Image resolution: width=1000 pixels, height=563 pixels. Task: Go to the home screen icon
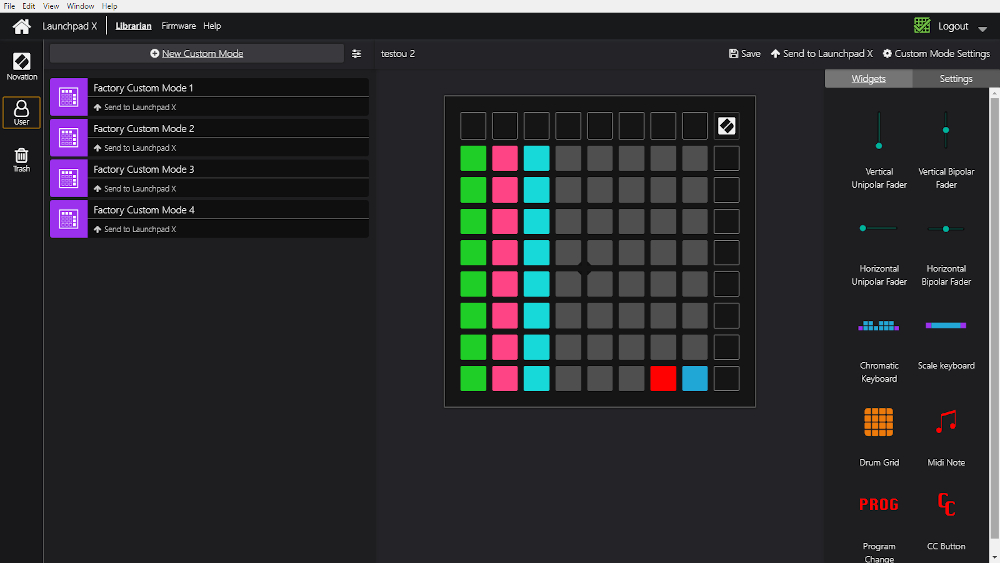22,26
